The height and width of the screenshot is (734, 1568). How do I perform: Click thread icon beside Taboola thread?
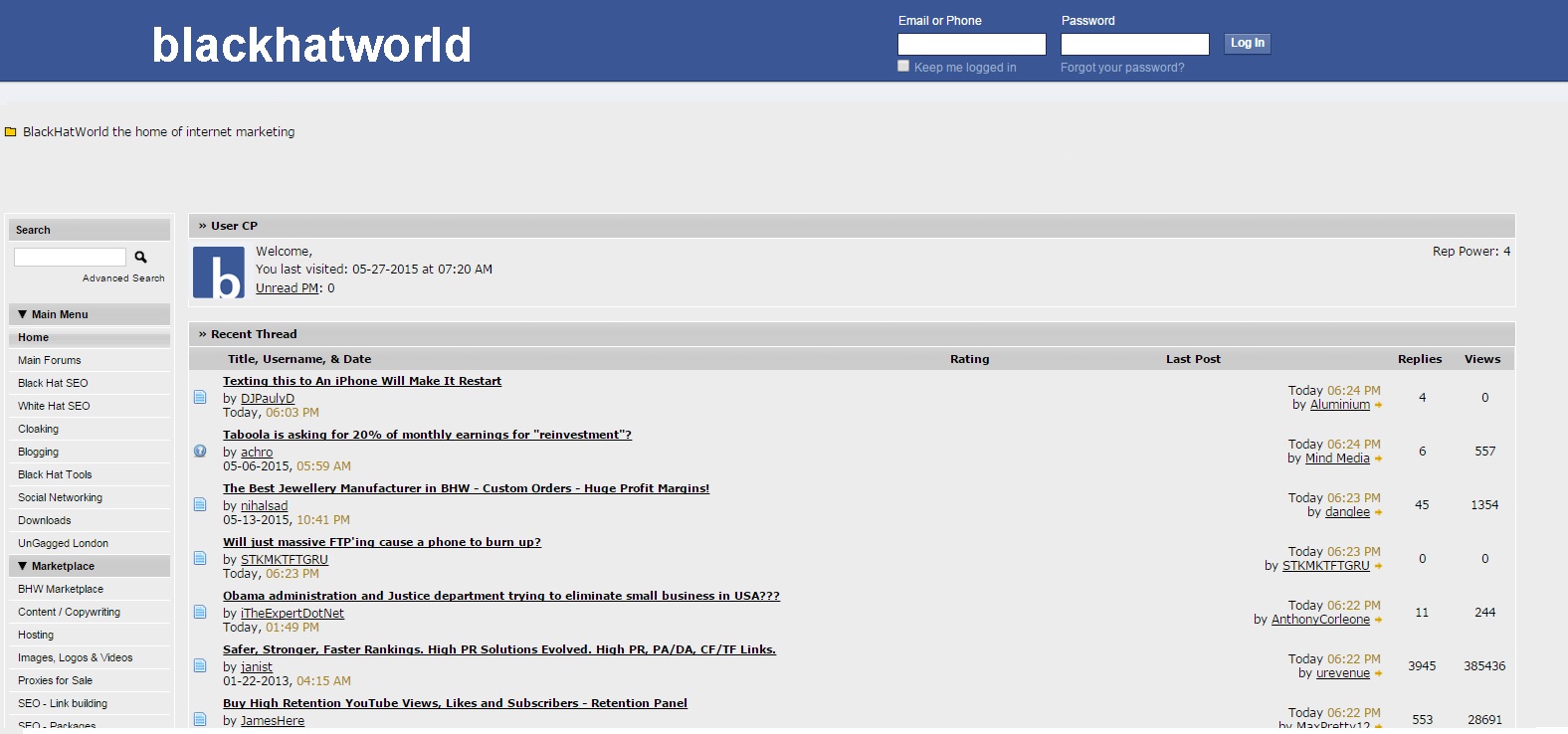click(x=200, y=451)
